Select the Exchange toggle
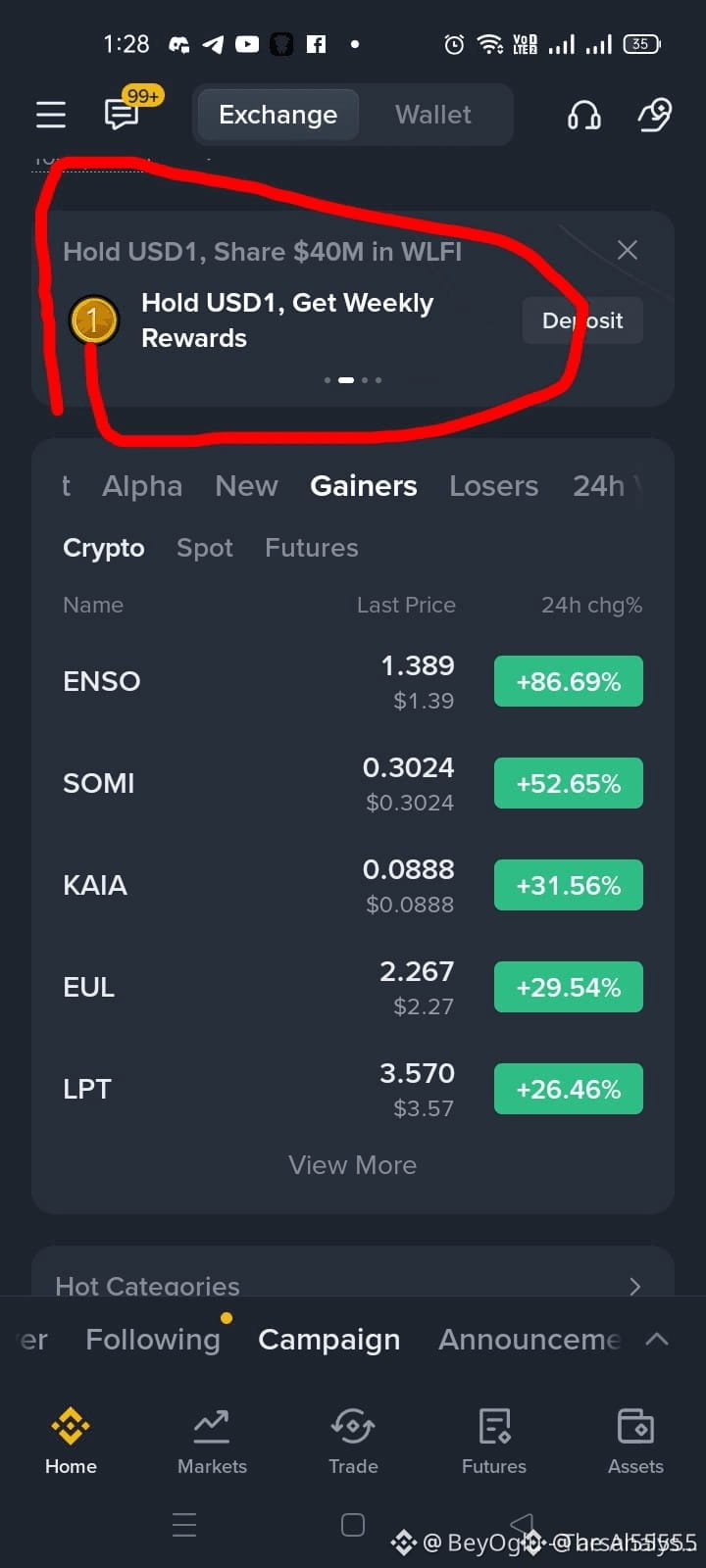 click(x=277, y=115)
